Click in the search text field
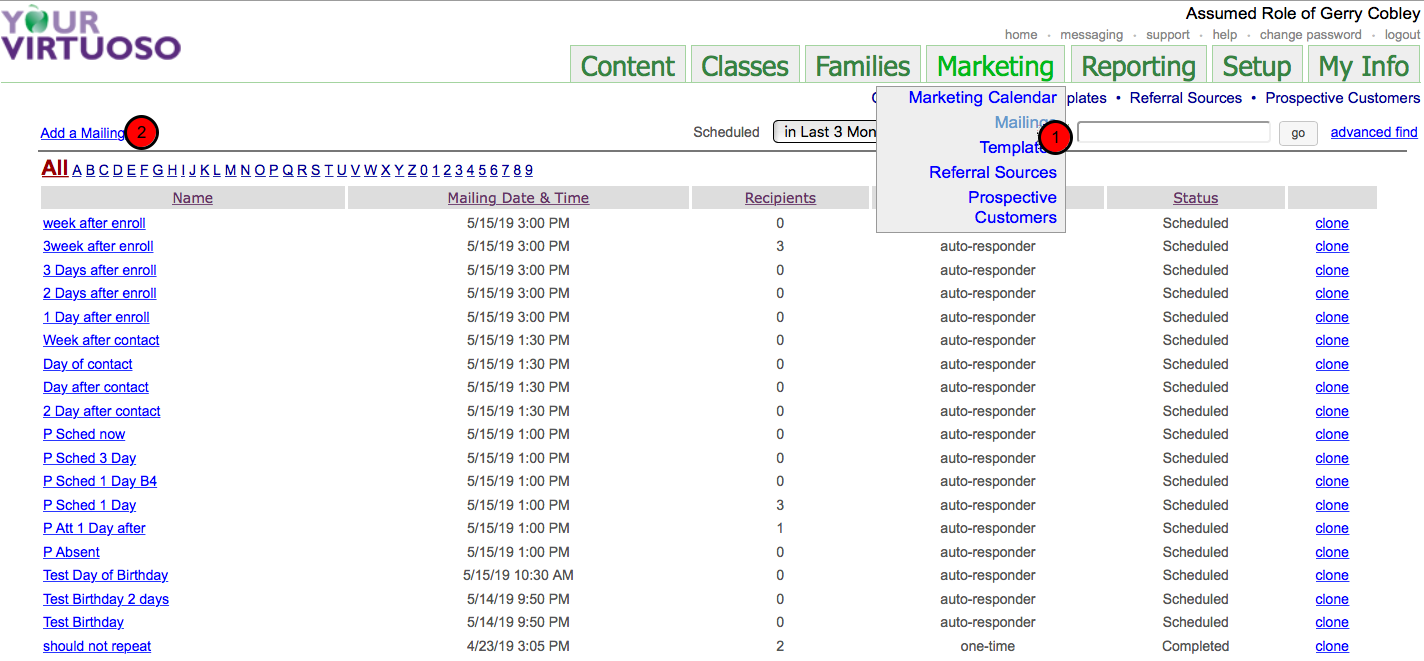The width and height of the screenshot is (1424, 661). (x=1172, y=132)
